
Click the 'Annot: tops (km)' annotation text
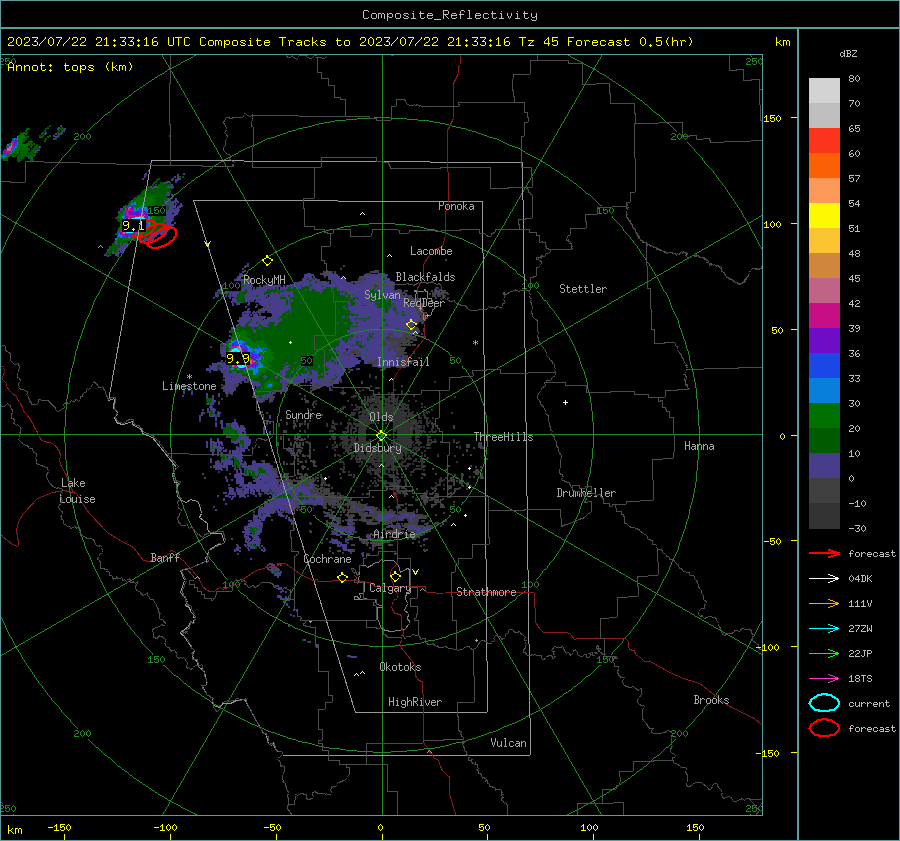coord(70,67)
